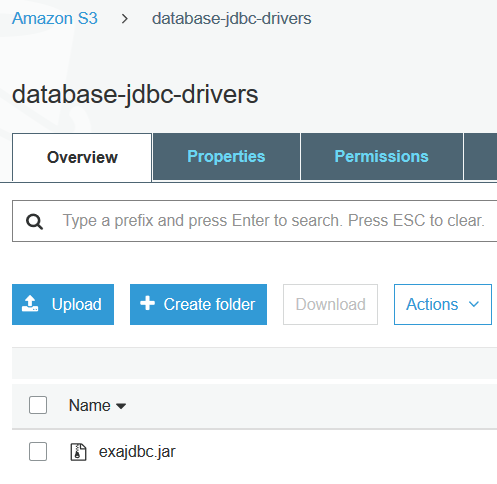Open the Permissions tab

(x=381, y=157)
